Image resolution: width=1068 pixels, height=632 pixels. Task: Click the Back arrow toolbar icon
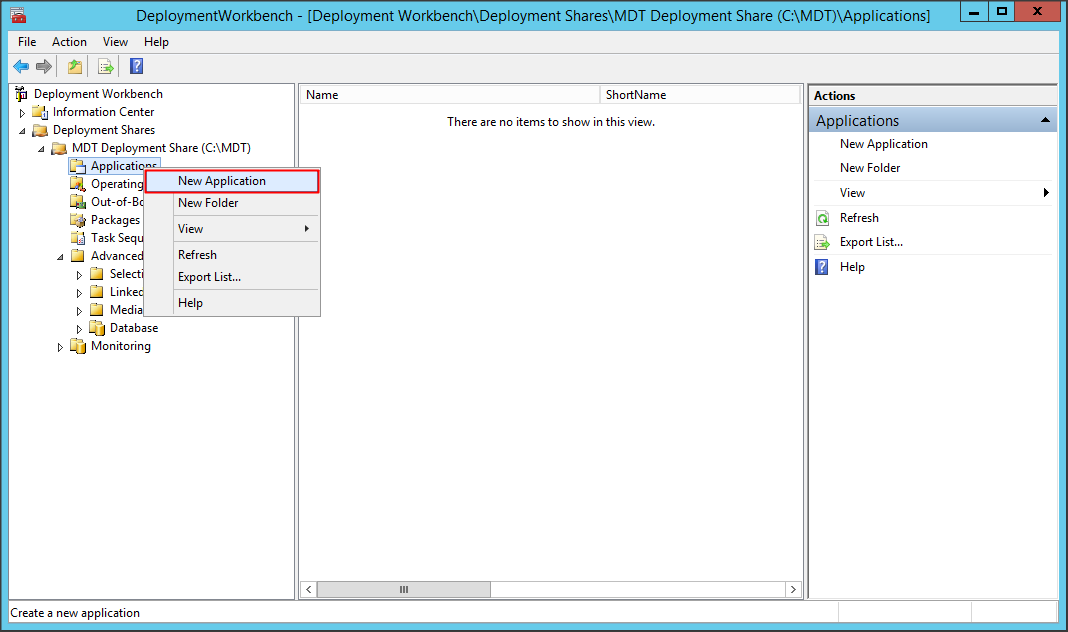[21, 67]
